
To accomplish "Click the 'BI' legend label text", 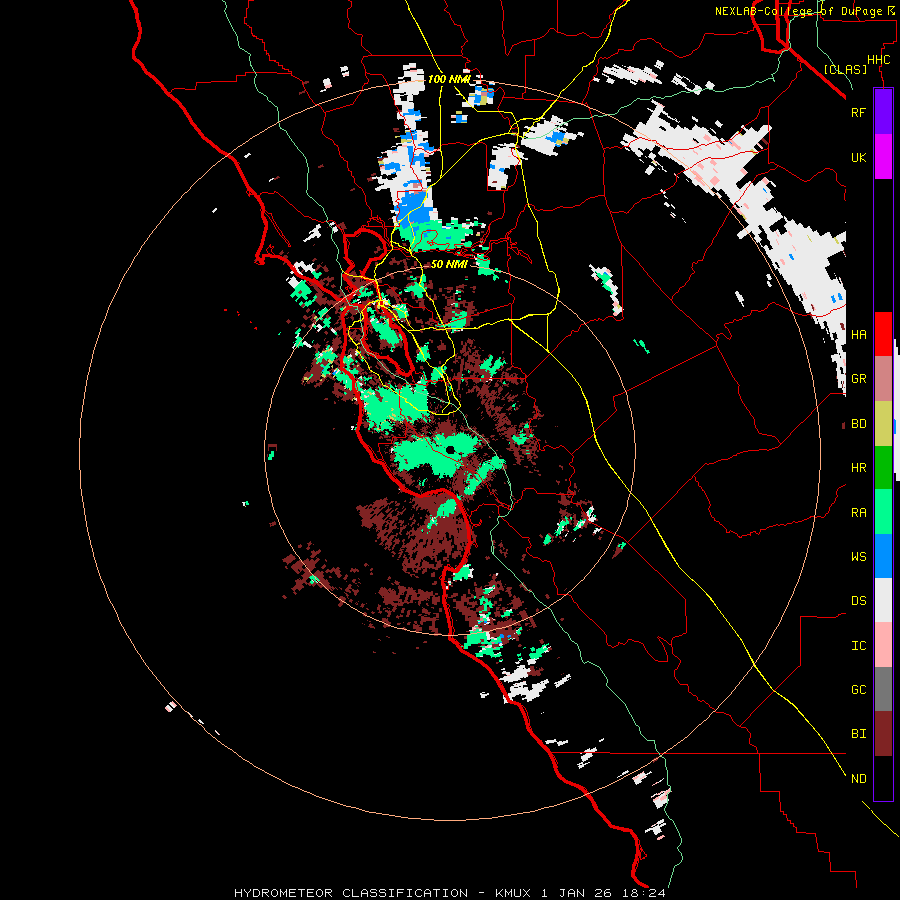I will point(858,734).
